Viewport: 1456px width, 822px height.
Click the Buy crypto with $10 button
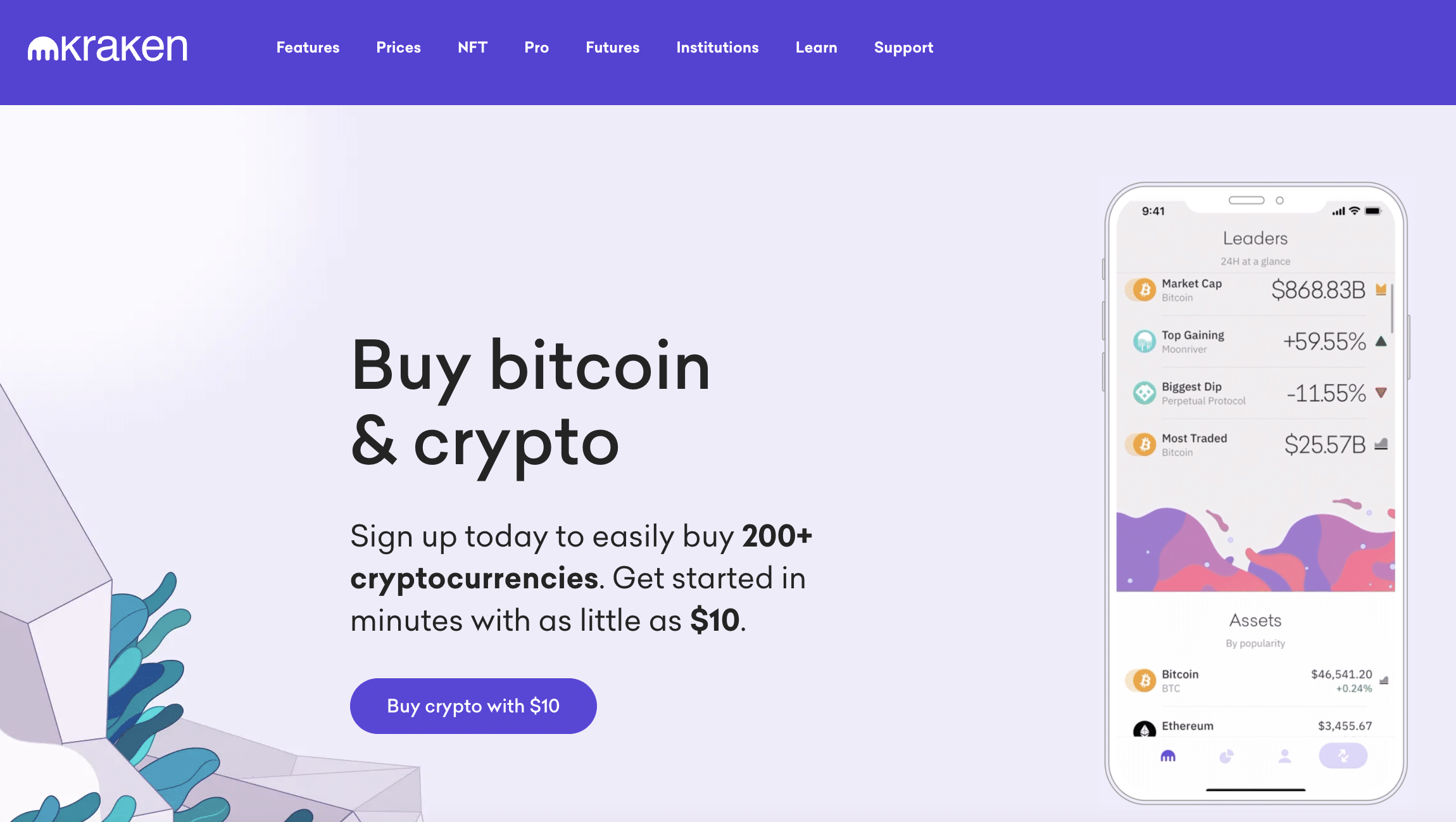tap(473, 706)
